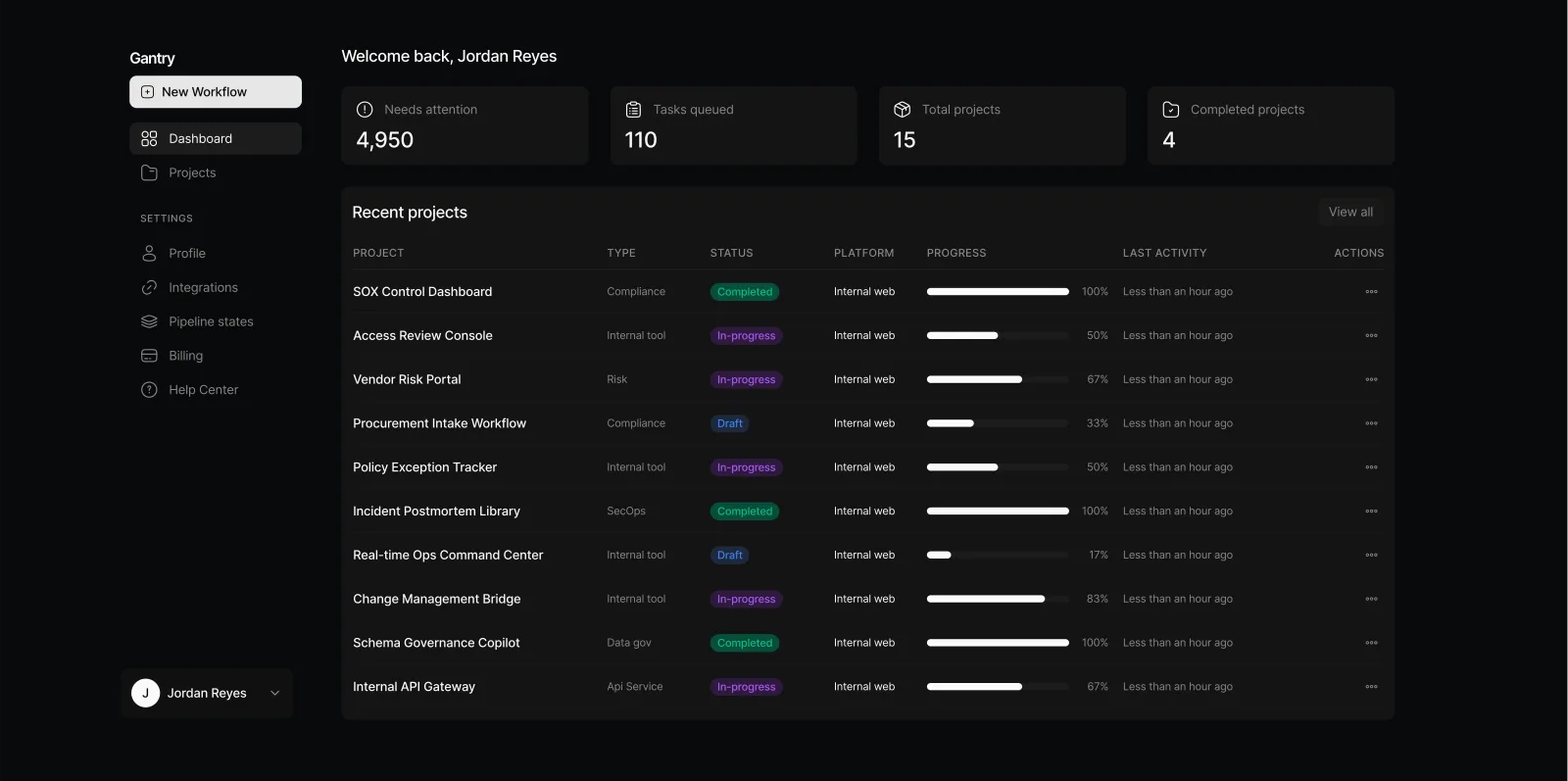Navigate to the Projects page
Image resolution: width=1568 pixels, height=781 pixels.
(x=192, y=173)
